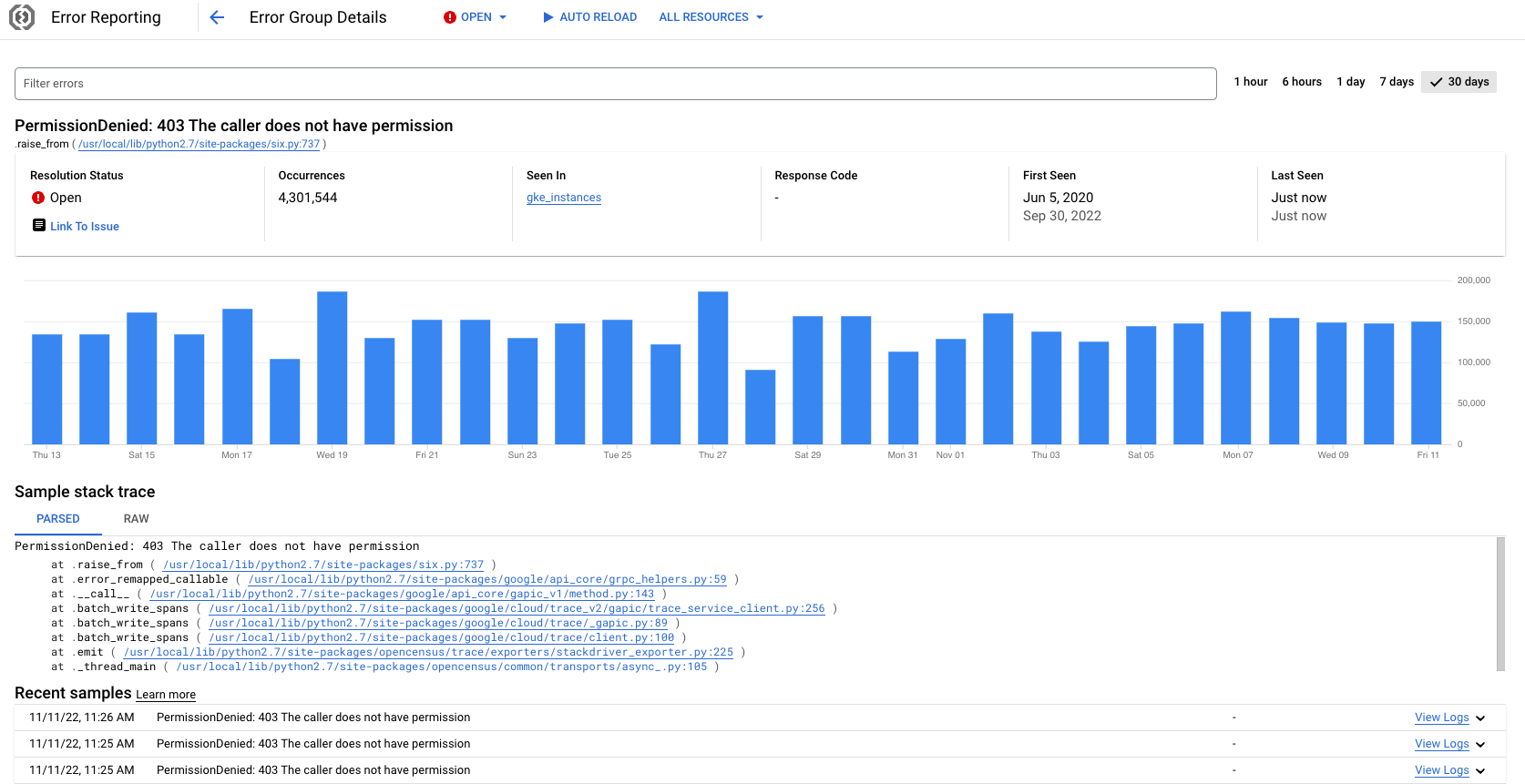The height and width of the screenshot is (784, 1525).
Task: Click the Error Reporting hexagon logo
Action: [22, 17]
